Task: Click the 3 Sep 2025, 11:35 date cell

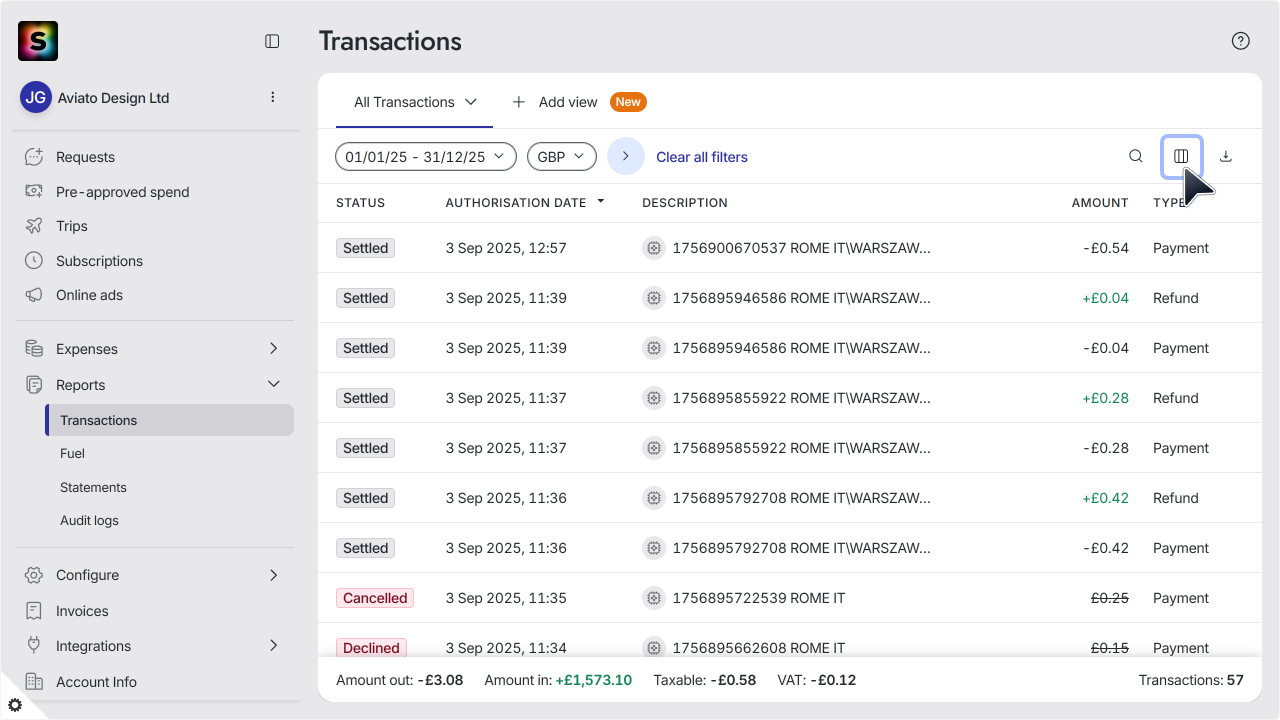Action: coord(506,598)
